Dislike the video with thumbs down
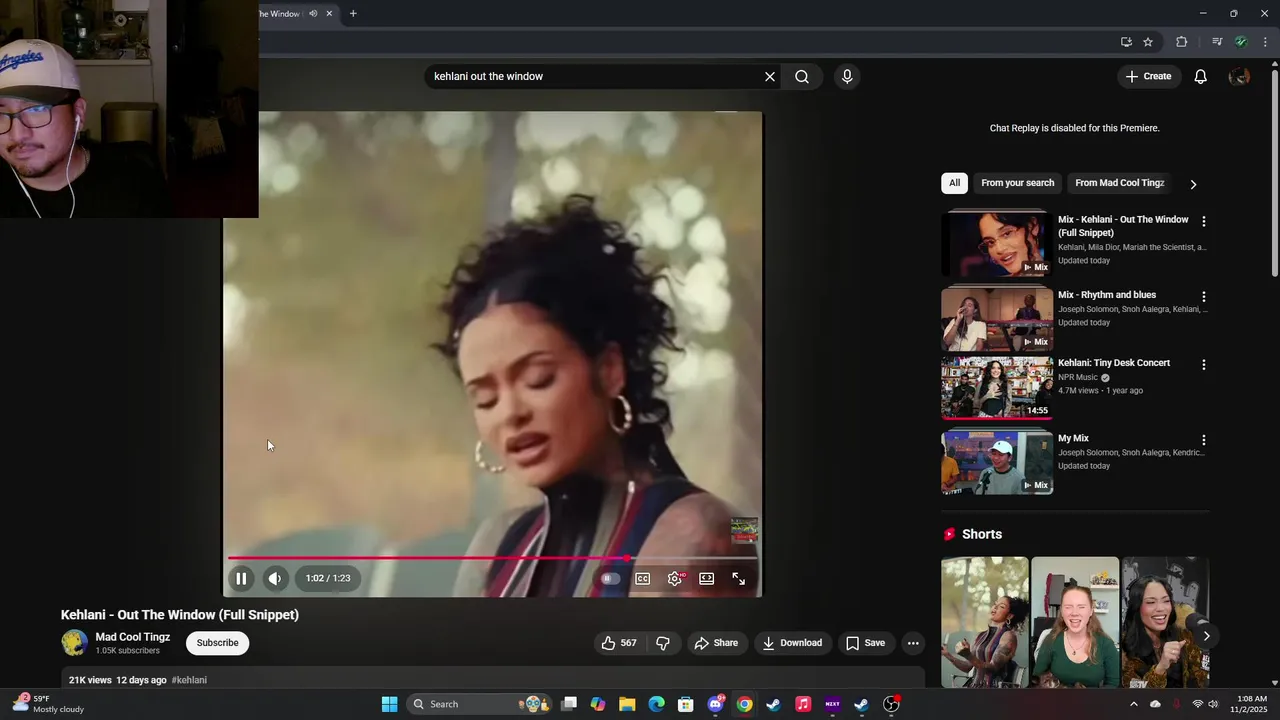This screenshot has width=1280, height=720. [x=663, y=643]
